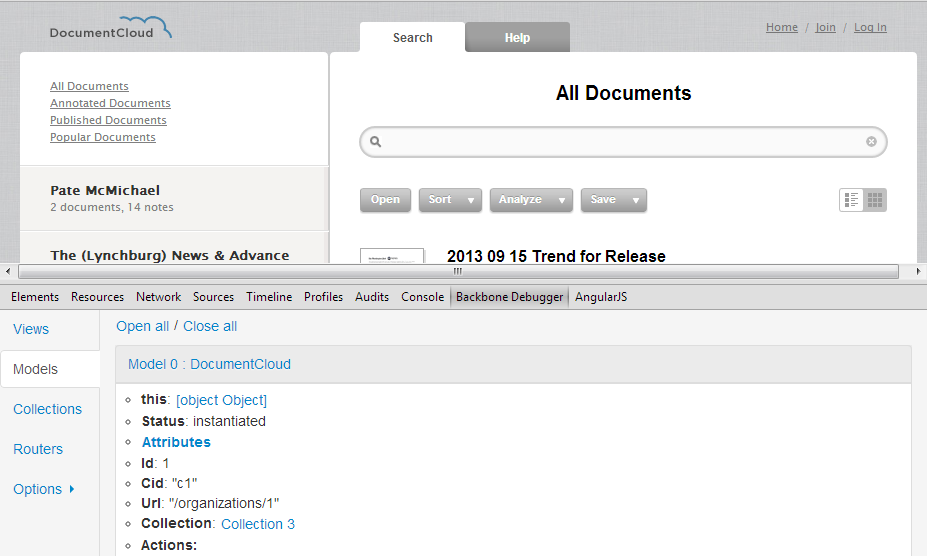Expand the Attributes entry
Screen dimensions: 927x556
176,442
